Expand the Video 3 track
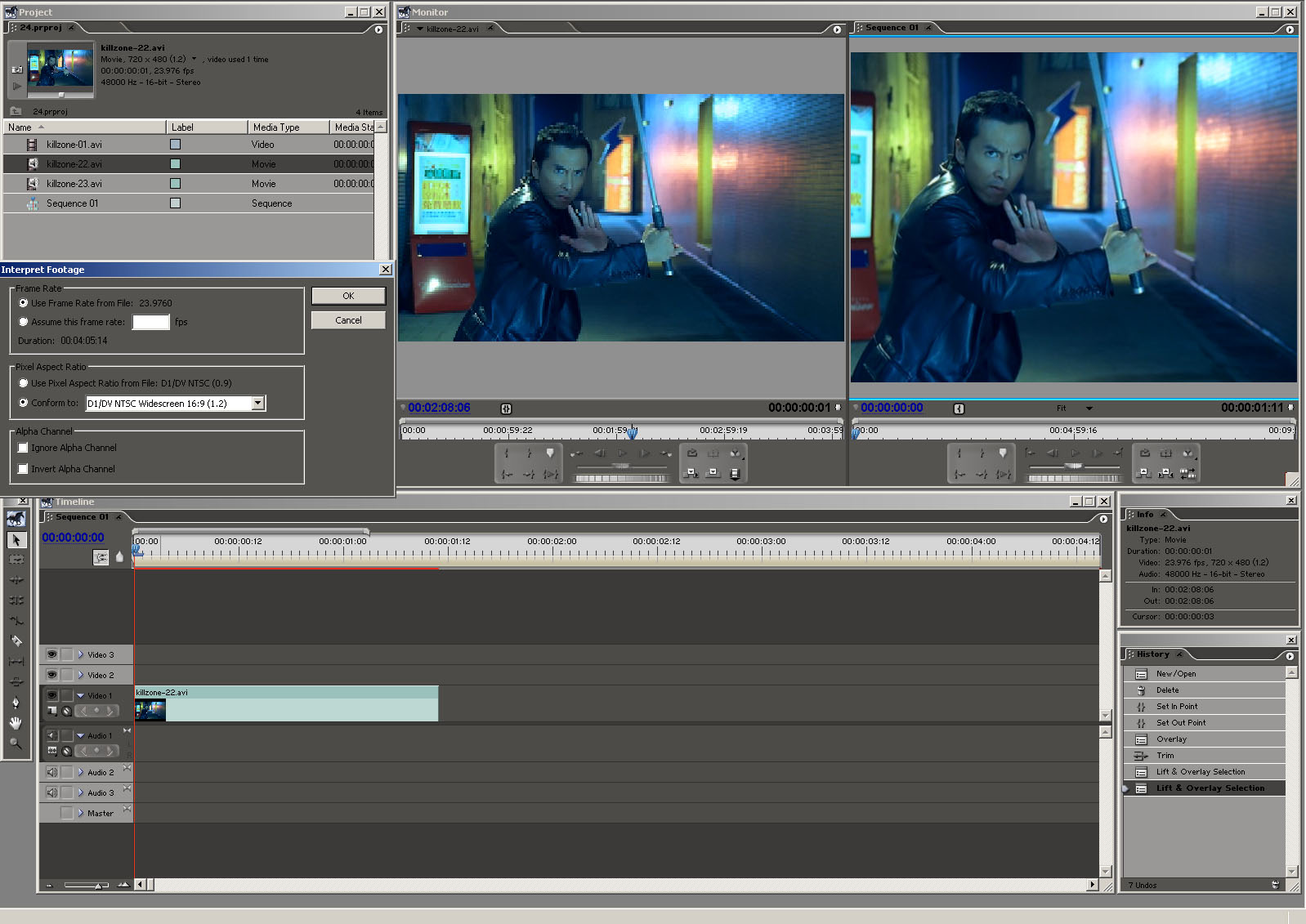Image resolution: width=1306 pixels, height=924 pixels. (81, 654)
